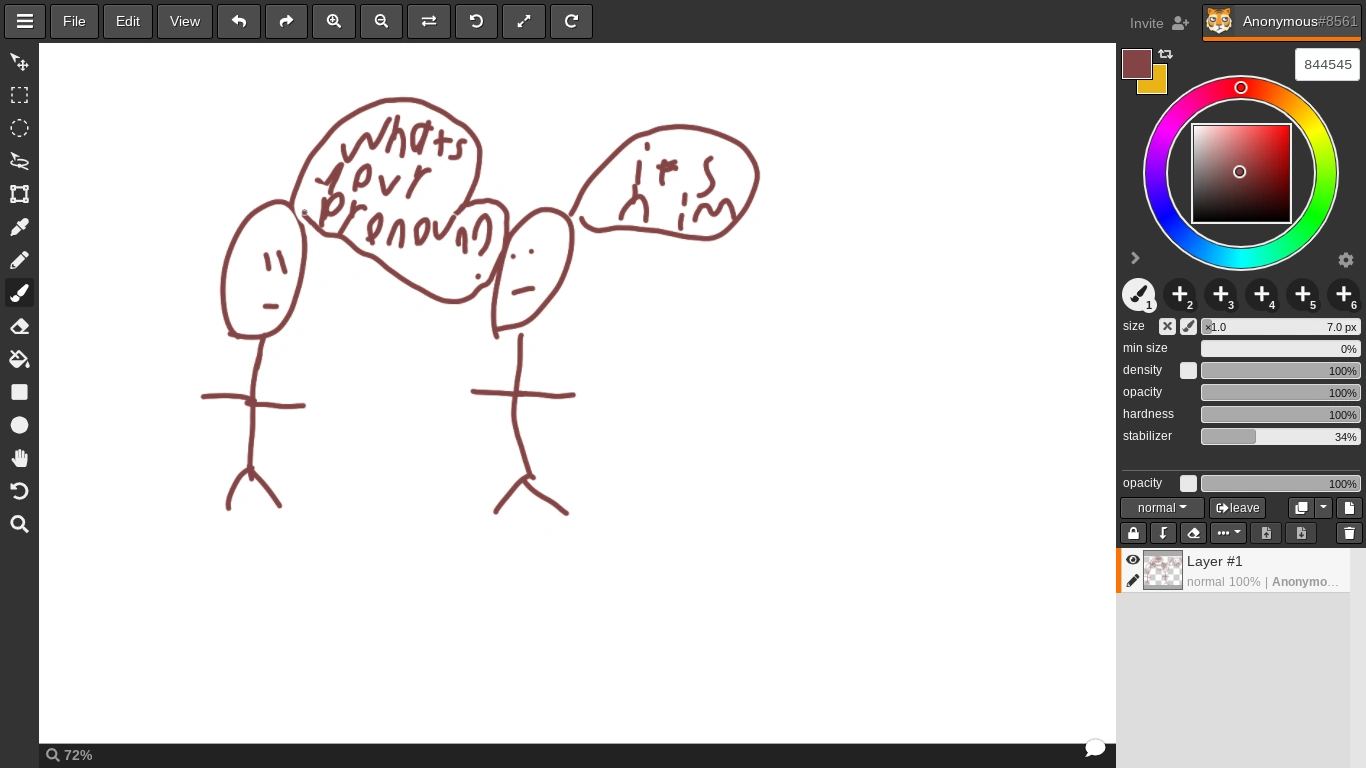The width and height of the screenshot is (1366, 768).
Task: Select the rectangle shape tool
Action: click(x=19, y=392)
